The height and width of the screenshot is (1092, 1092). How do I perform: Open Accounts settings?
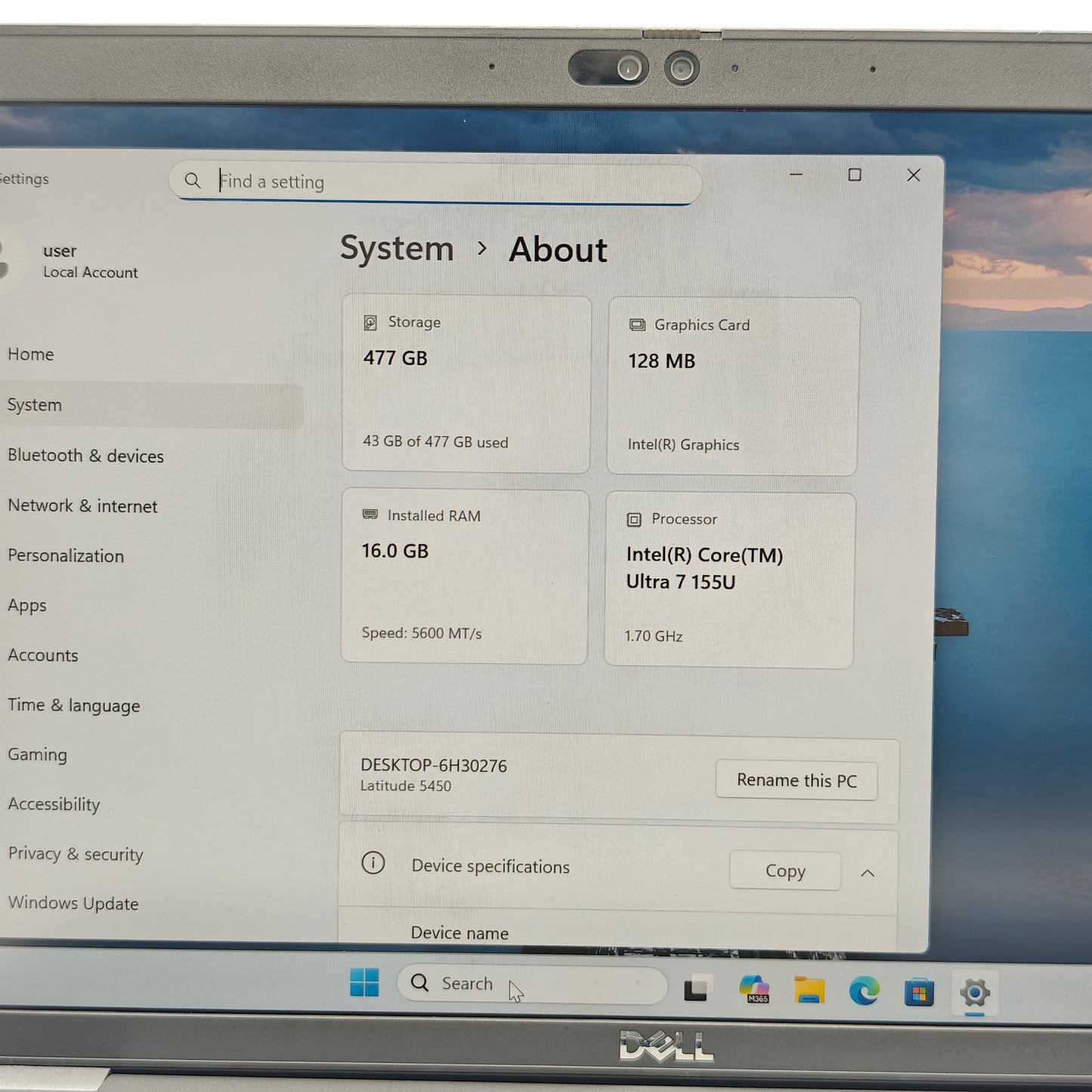(x=43, y=655)
